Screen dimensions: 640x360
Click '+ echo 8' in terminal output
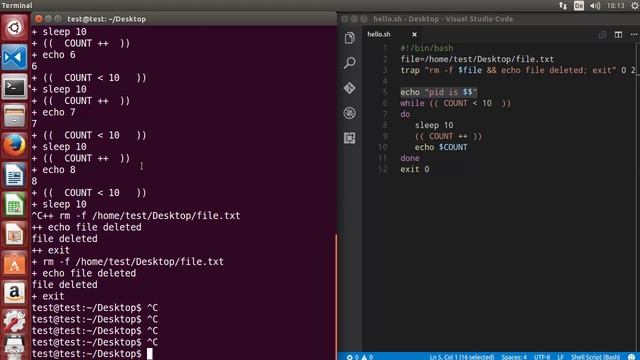tap(53, 170)
